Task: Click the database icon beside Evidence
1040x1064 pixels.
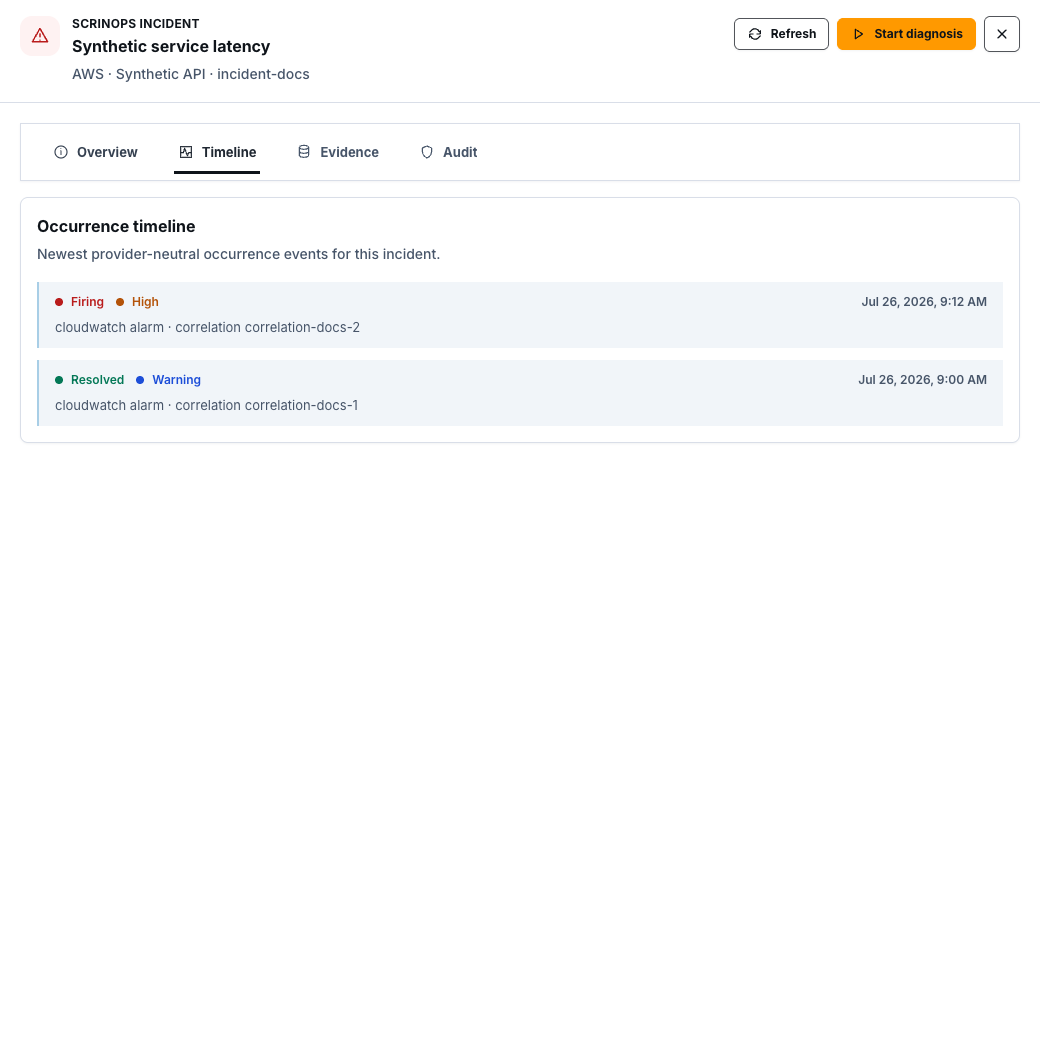Action: [x=304, y=152]
